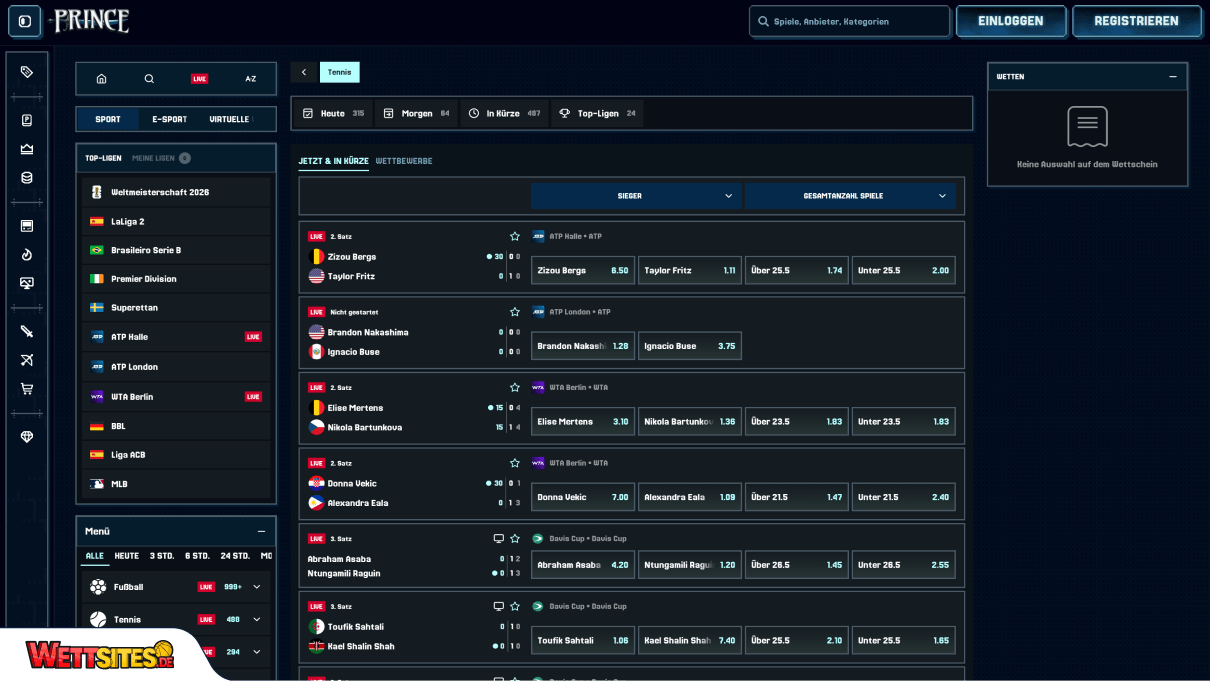Show live events via red LIVE icon
Image resolution: width=1210 pixels, height=681 pixels.
(200, 78)
